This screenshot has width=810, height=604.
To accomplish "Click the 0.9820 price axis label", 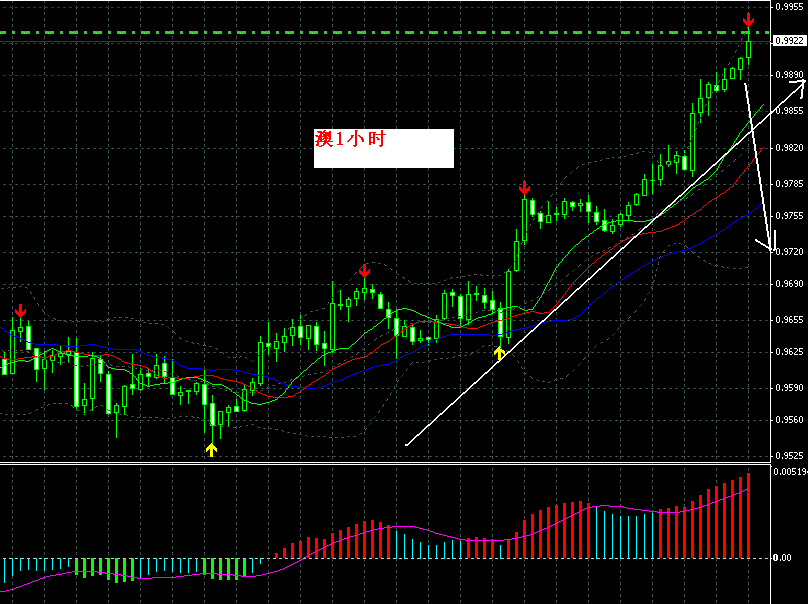I will click(789, 148).
